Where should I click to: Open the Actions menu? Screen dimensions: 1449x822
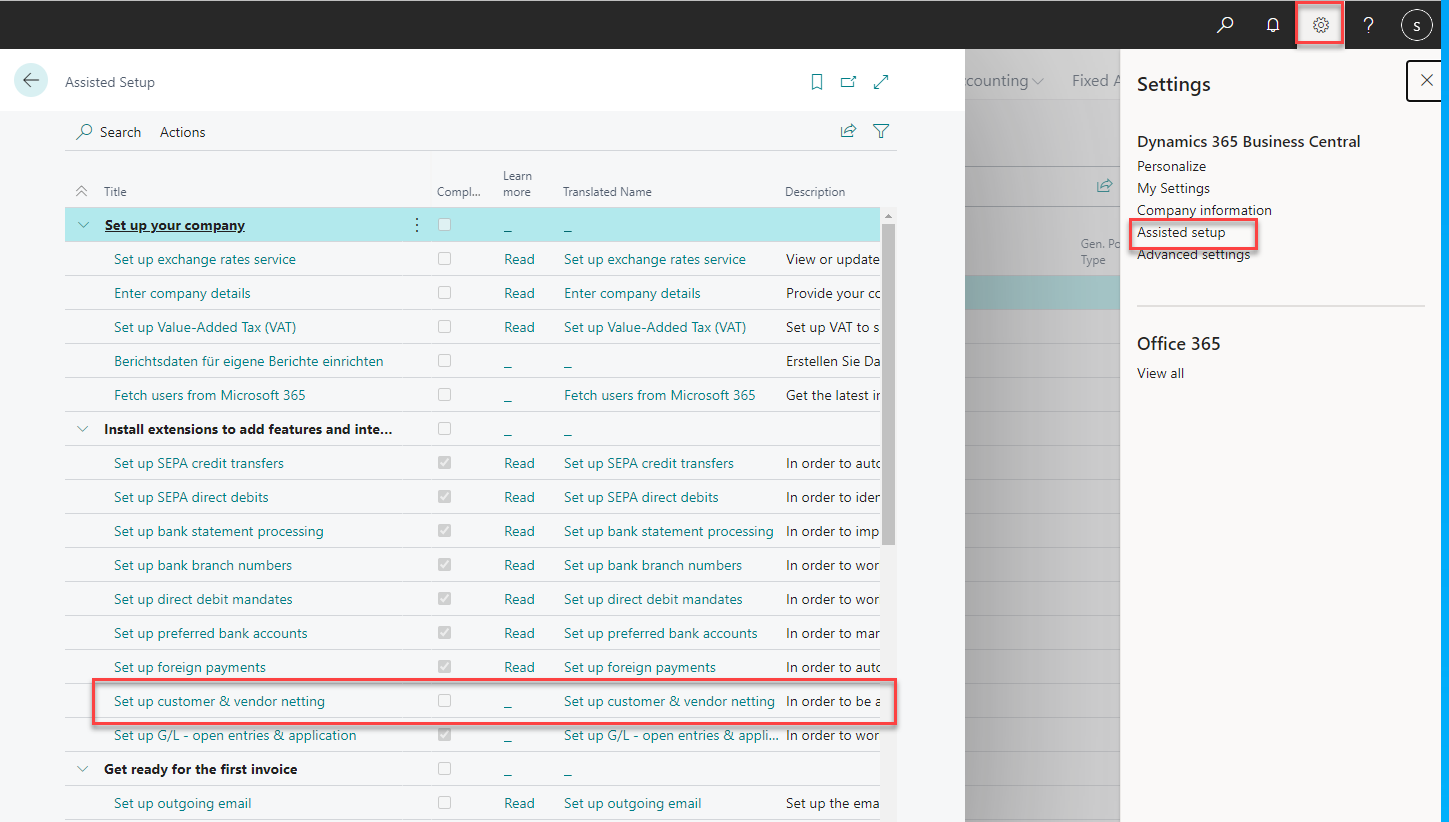[182, 131]
